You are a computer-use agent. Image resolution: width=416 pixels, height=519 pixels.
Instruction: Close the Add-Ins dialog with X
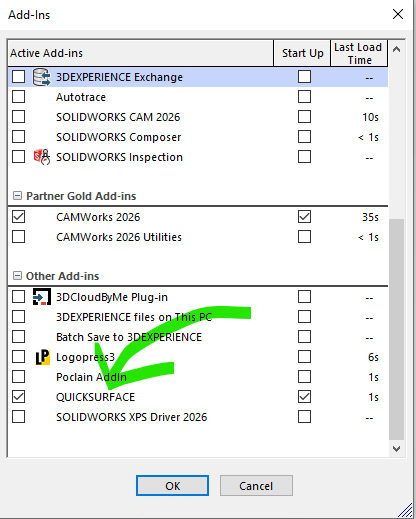click(398, 14)
